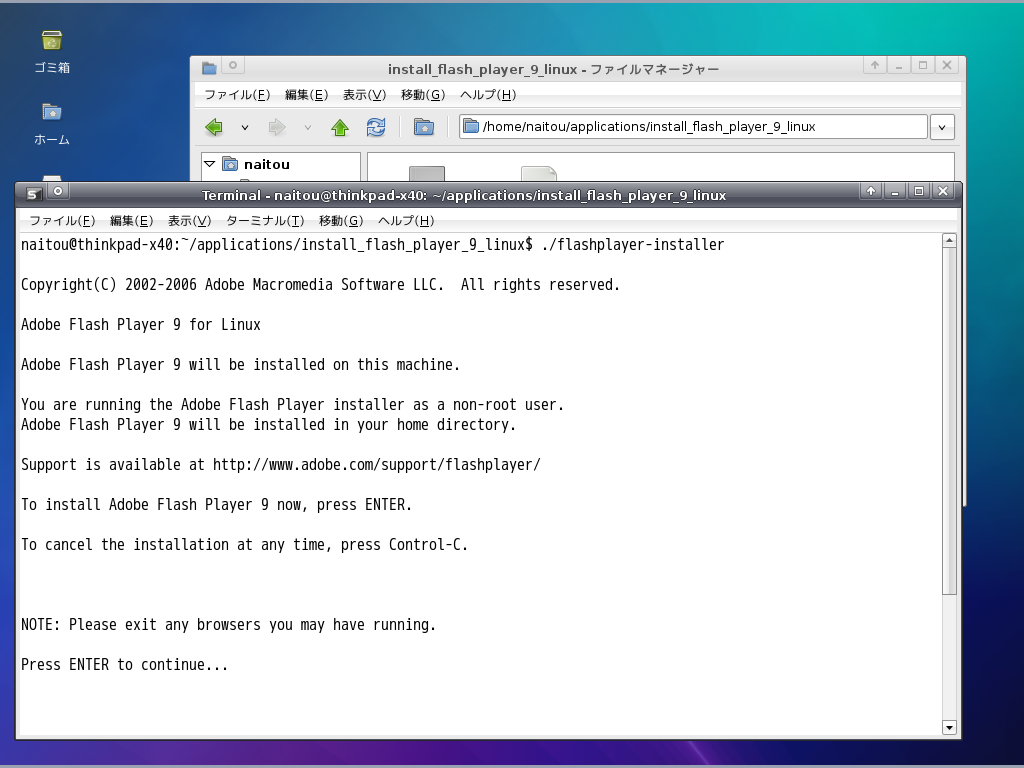Collapse the naitou tree node in file manager

point(210,164)
